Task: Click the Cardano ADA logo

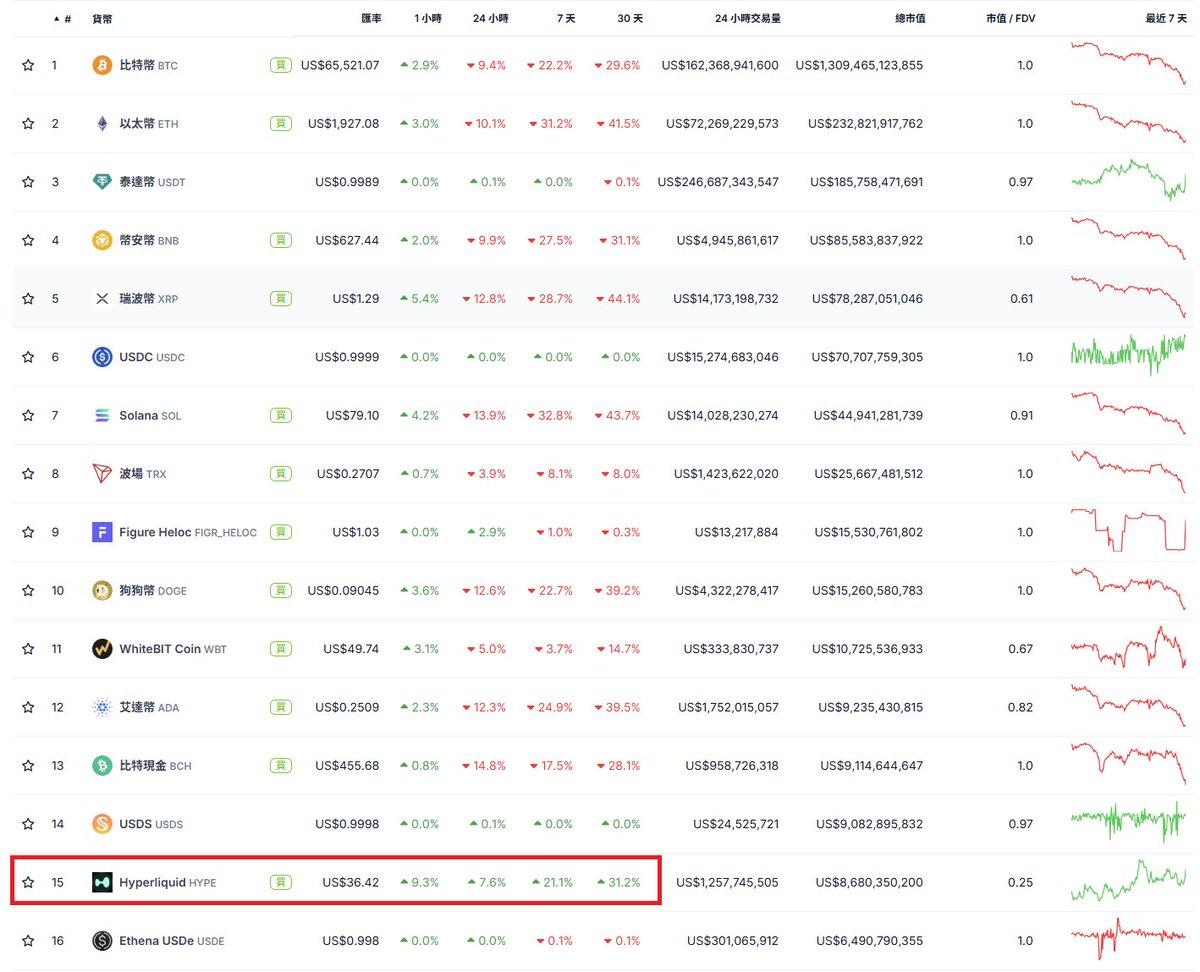Action: tap(102, 708)
